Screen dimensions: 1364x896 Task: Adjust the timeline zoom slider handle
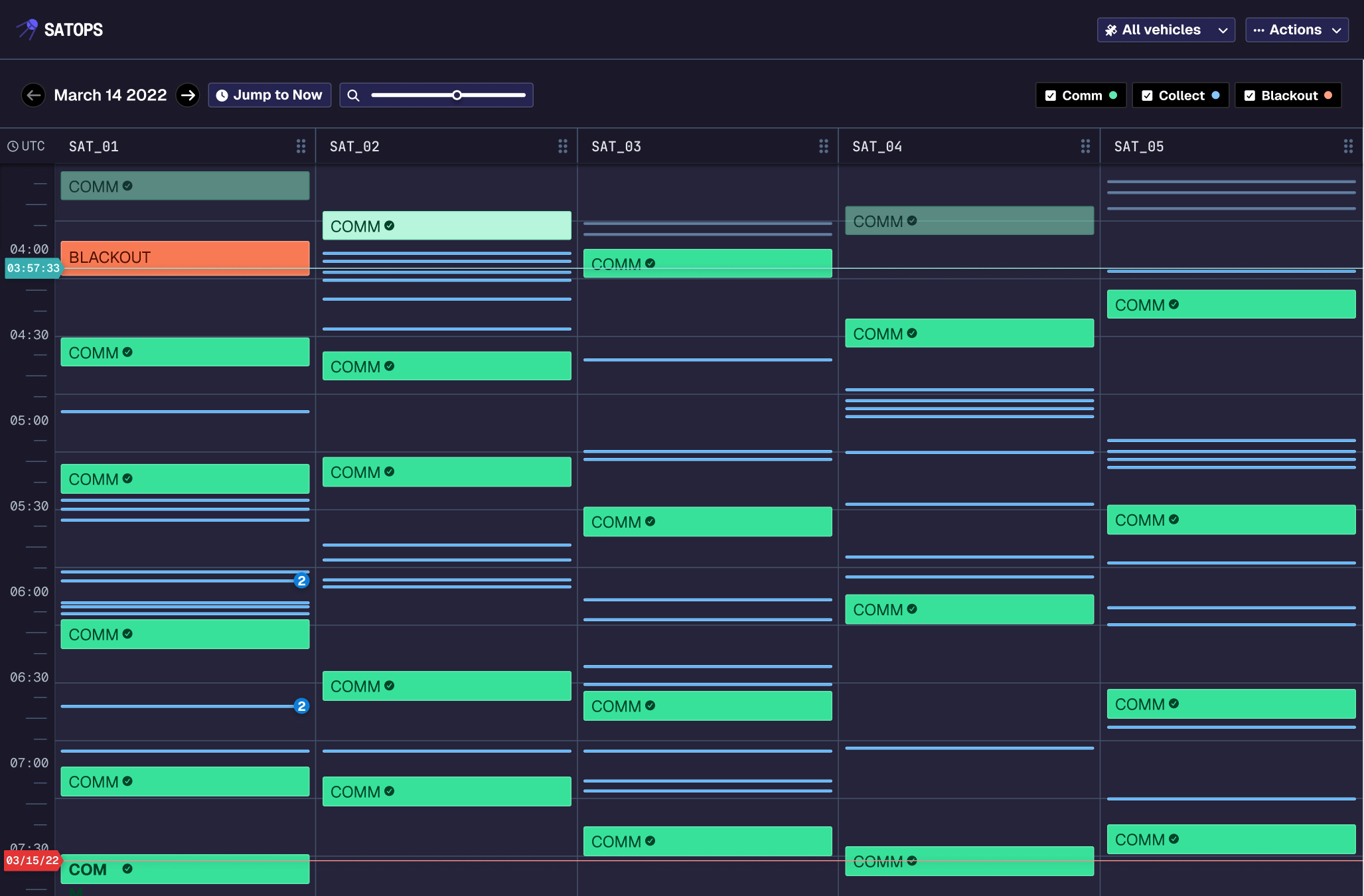point(457,96)
